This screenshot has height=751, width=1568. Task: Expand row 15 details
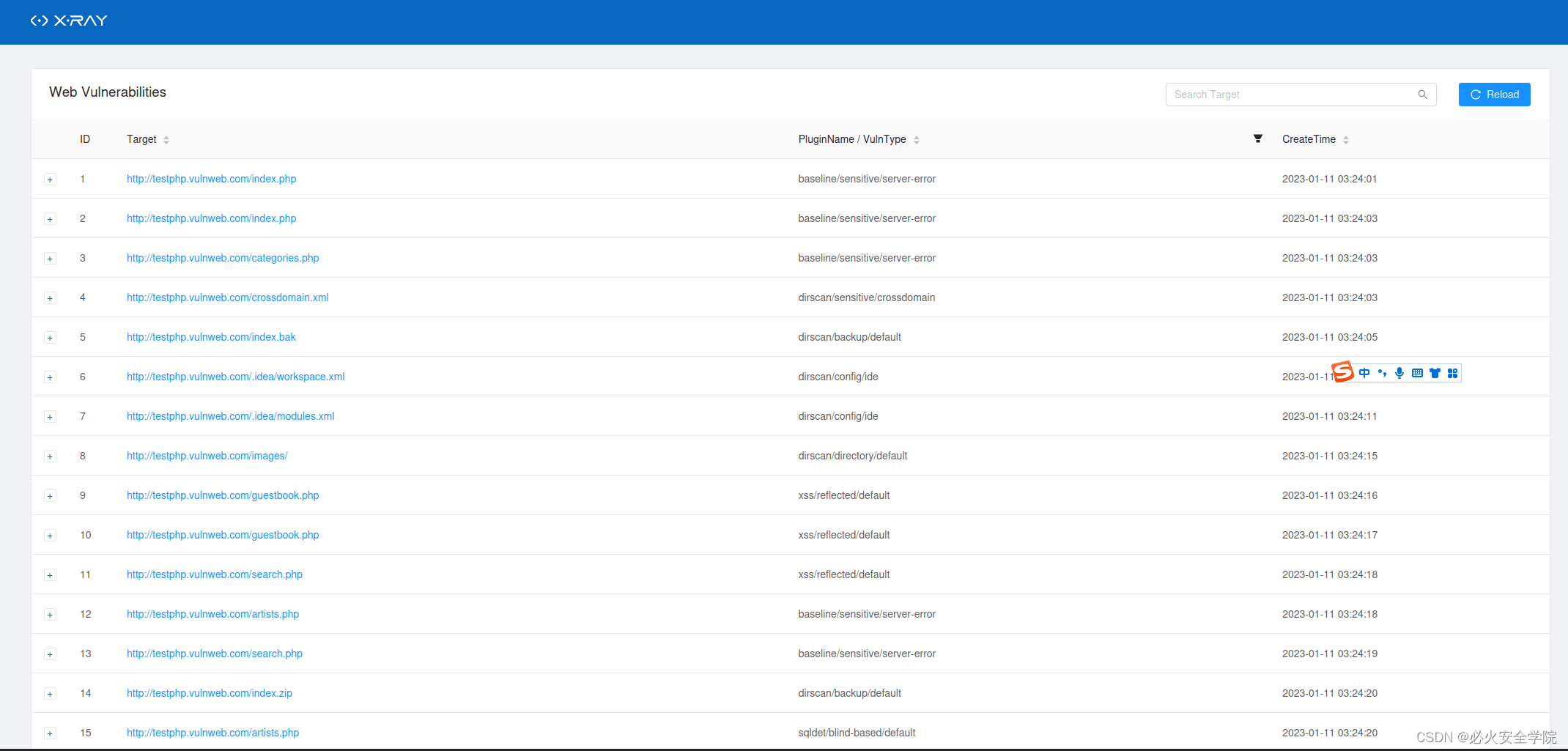click(x=50, y=733)
